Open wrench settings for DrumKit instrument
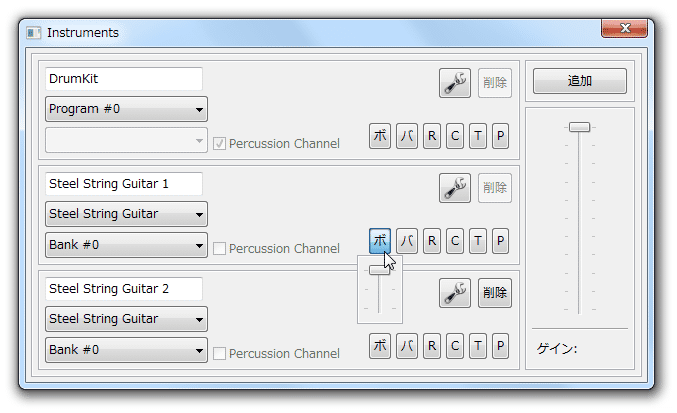Viewport: 677px width, 413px height. (455, 83)
